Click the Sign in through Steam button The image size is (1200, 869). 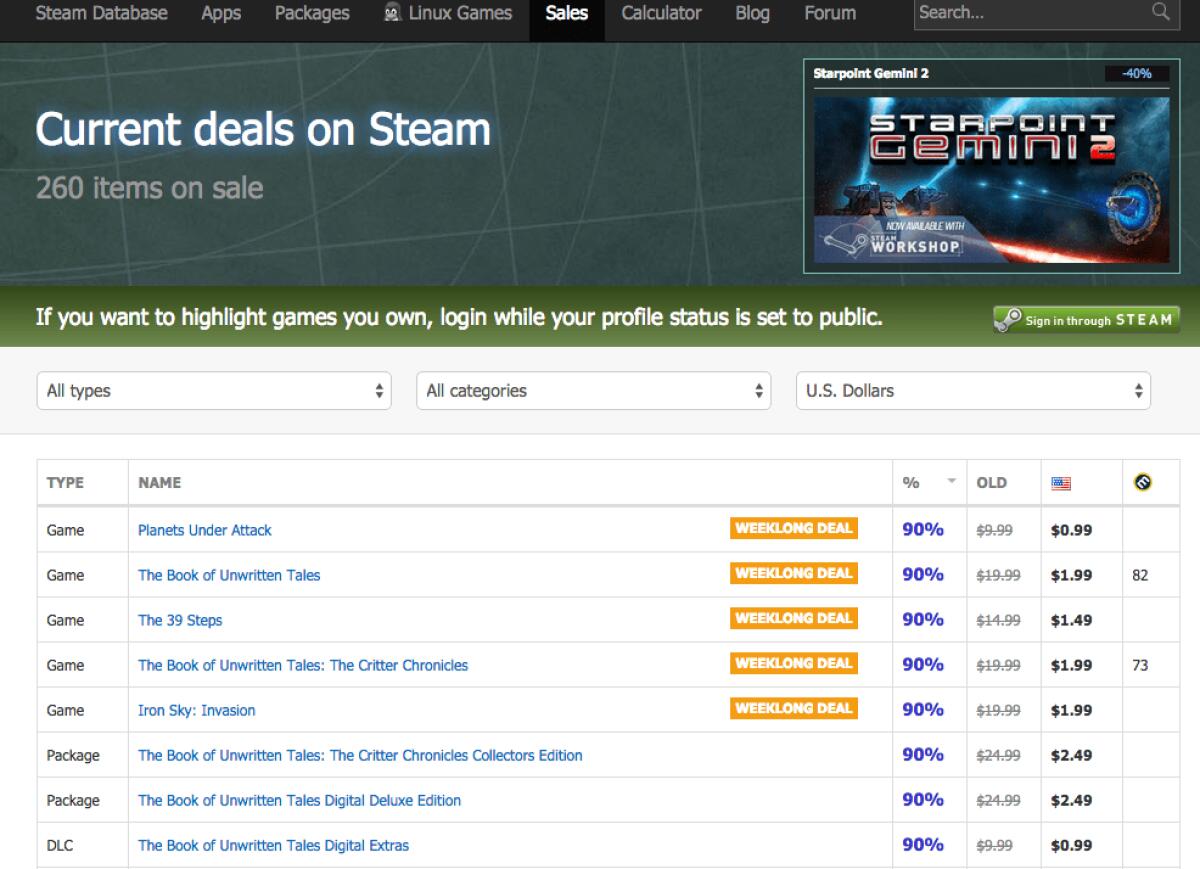click(x=1085, y=320)
